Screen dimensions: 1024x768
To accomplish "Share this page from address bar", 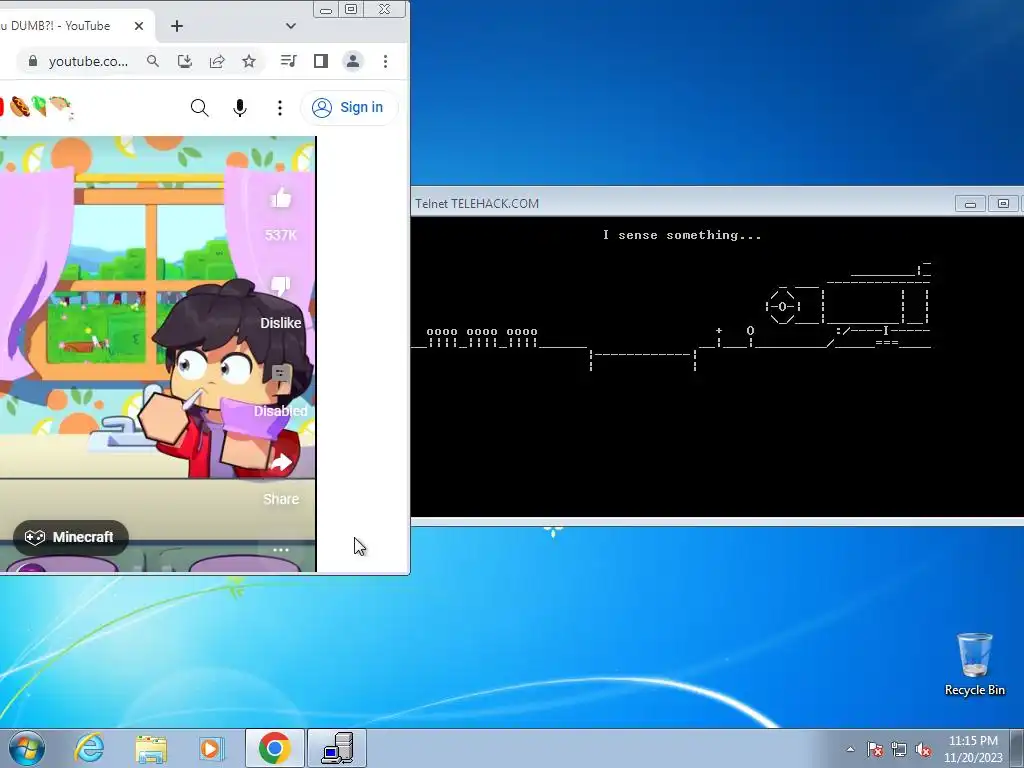I will pyautogui.click(x=217, y=61).
